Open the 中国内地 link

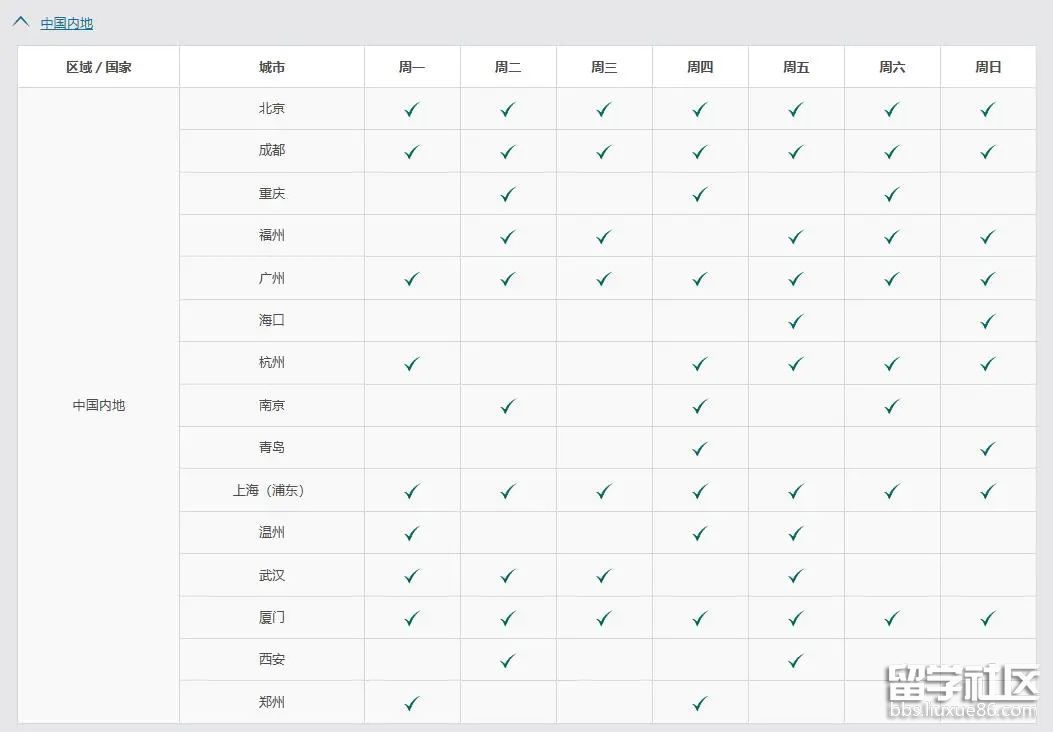67,23
